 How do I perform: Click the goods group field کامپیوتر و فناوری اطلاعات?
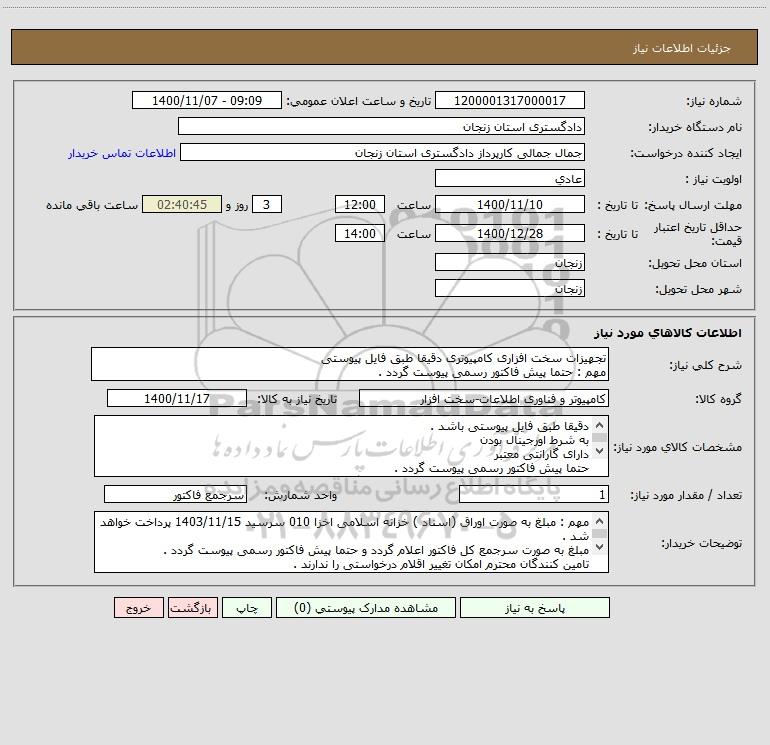pos(484,398)
